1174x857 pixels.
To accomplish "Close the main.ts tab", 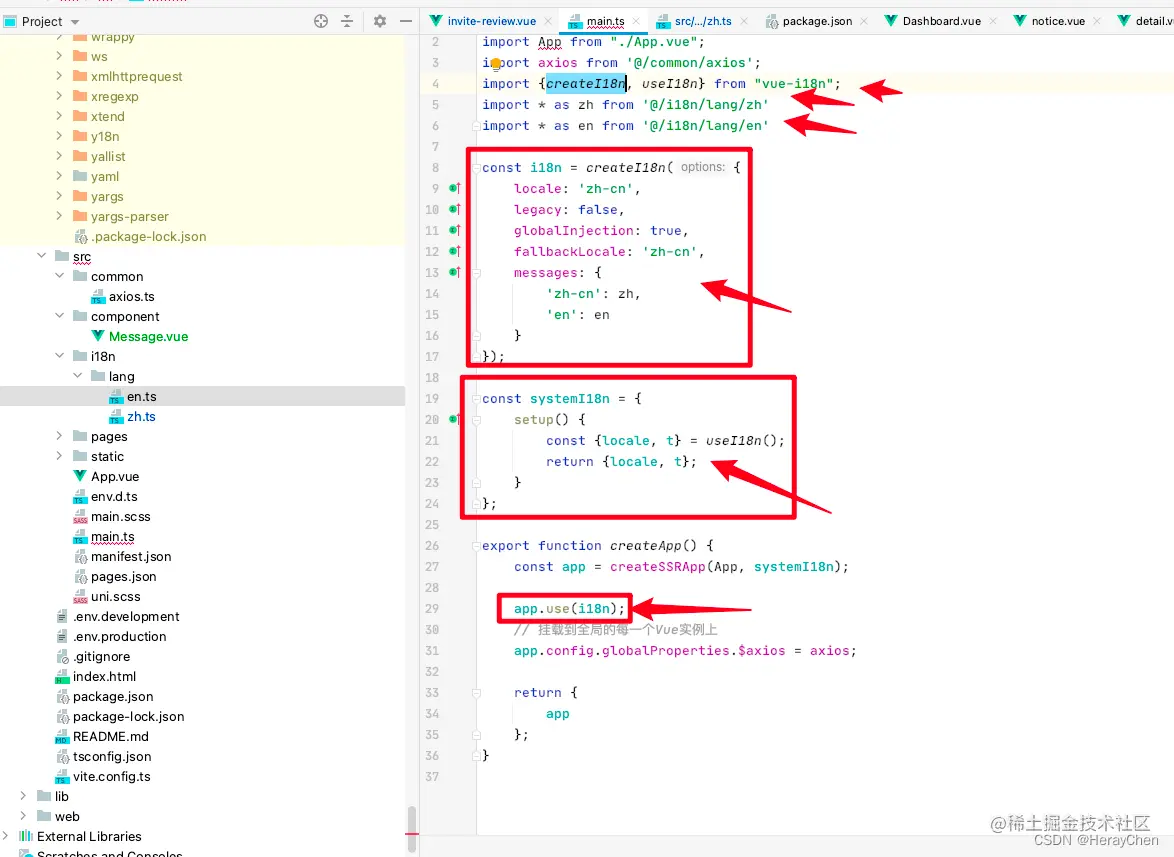I will [x=636, y=21].
